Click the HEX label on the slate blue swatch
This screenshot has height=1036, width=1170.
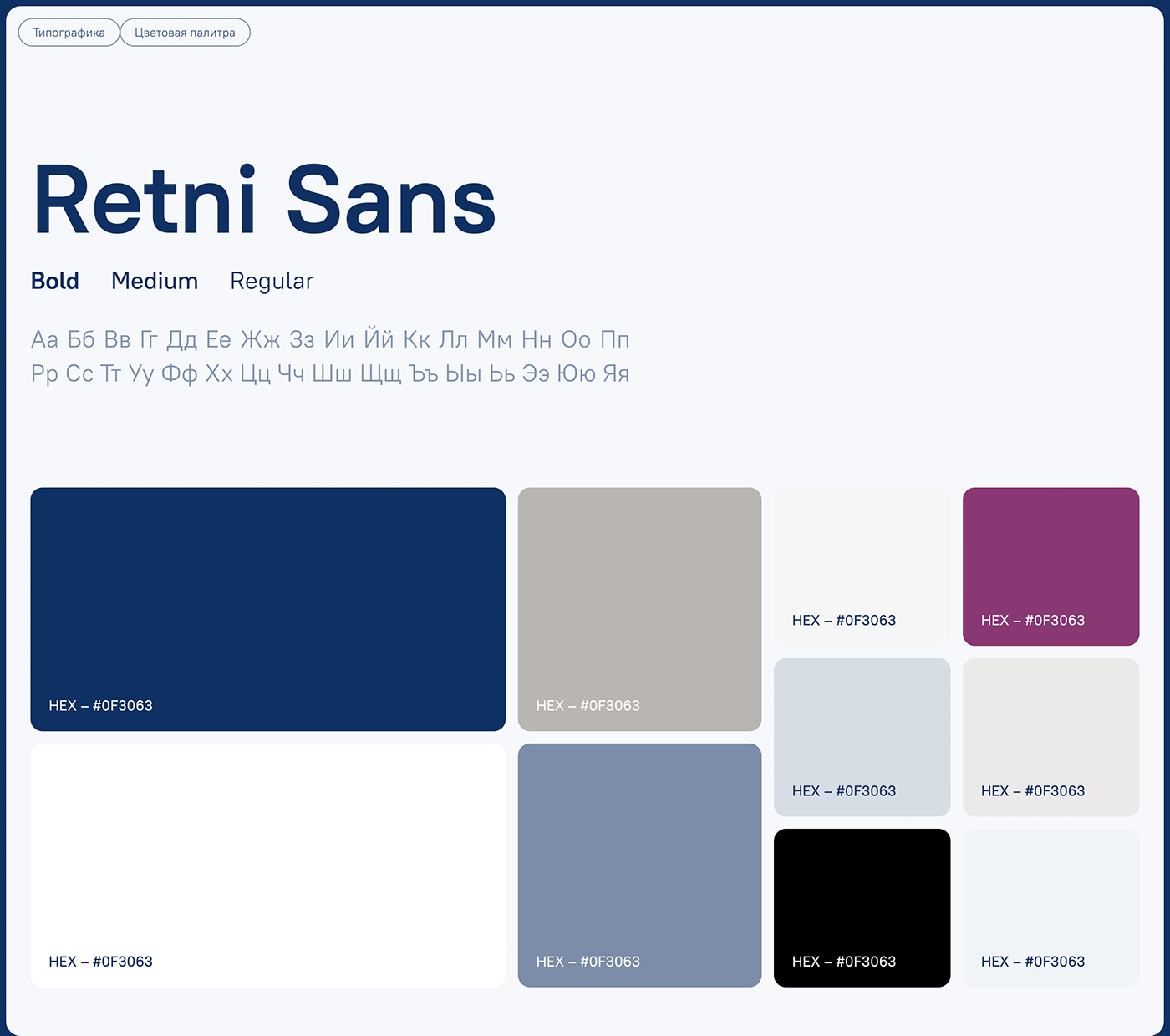tap(588, 962)
